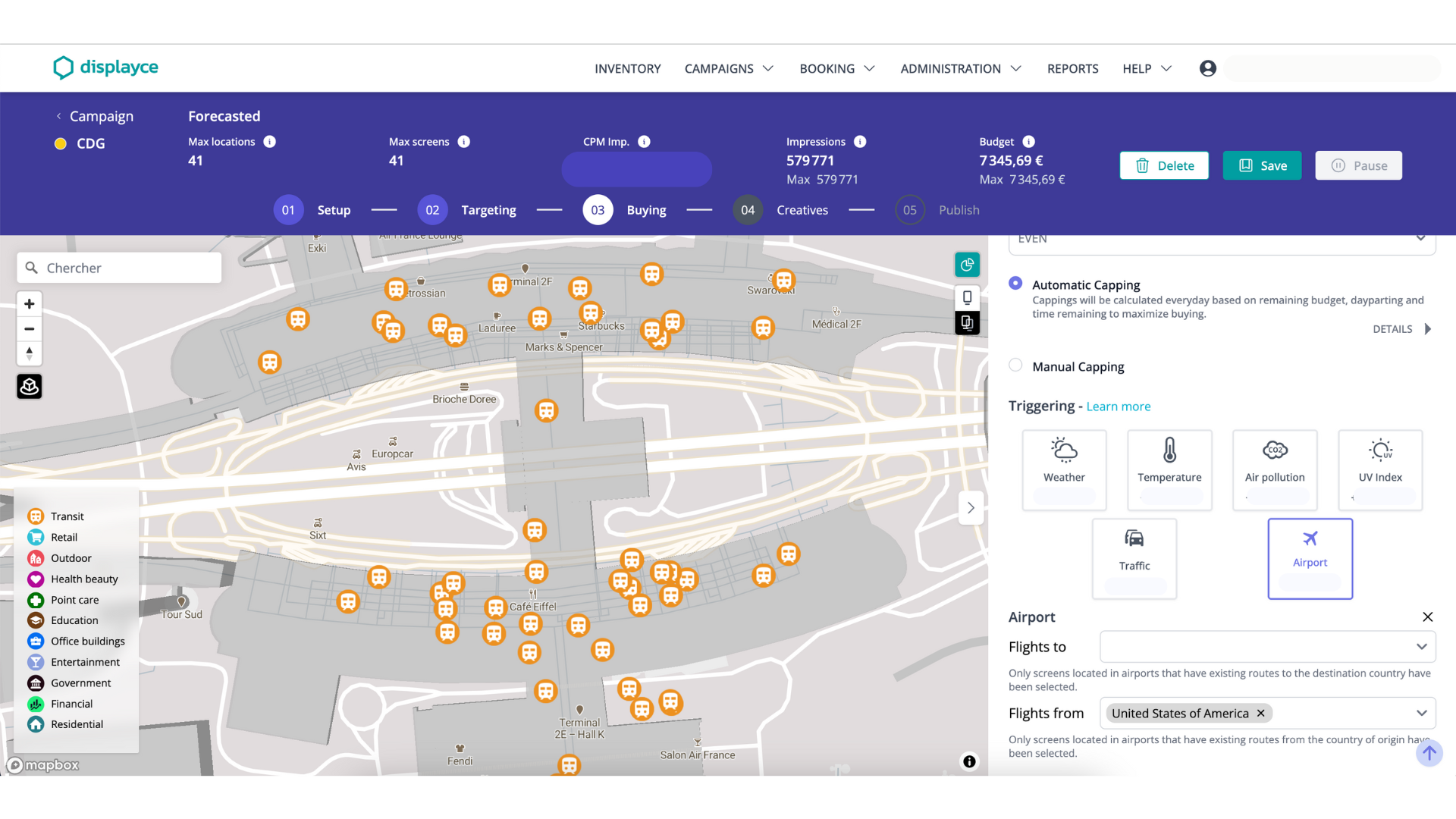Click the scroll-to-top arrow button
Image resolution: width=1456 pixels, height=819 pixels.
pos(1429,753)
